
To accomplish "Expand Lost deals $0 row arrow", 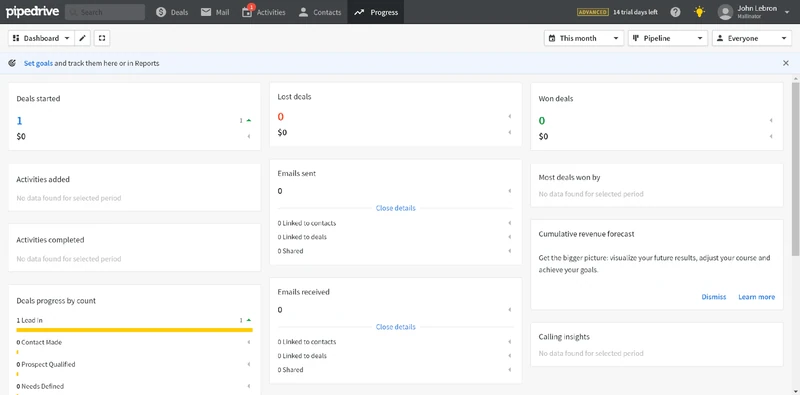I will pos(510,132).
